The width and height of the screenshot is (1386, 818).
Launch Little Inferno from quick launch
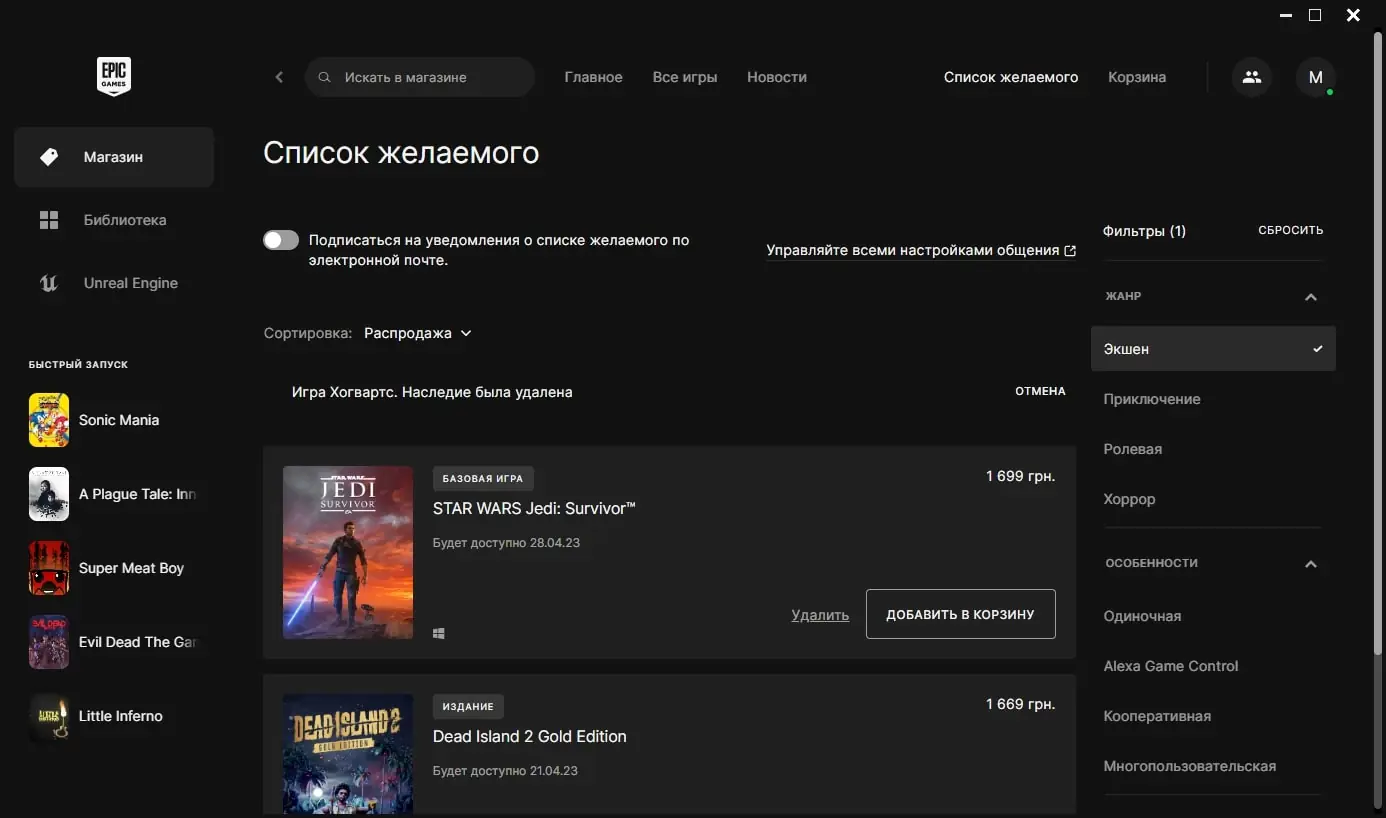pyautogui.click(x=114, y=716)
